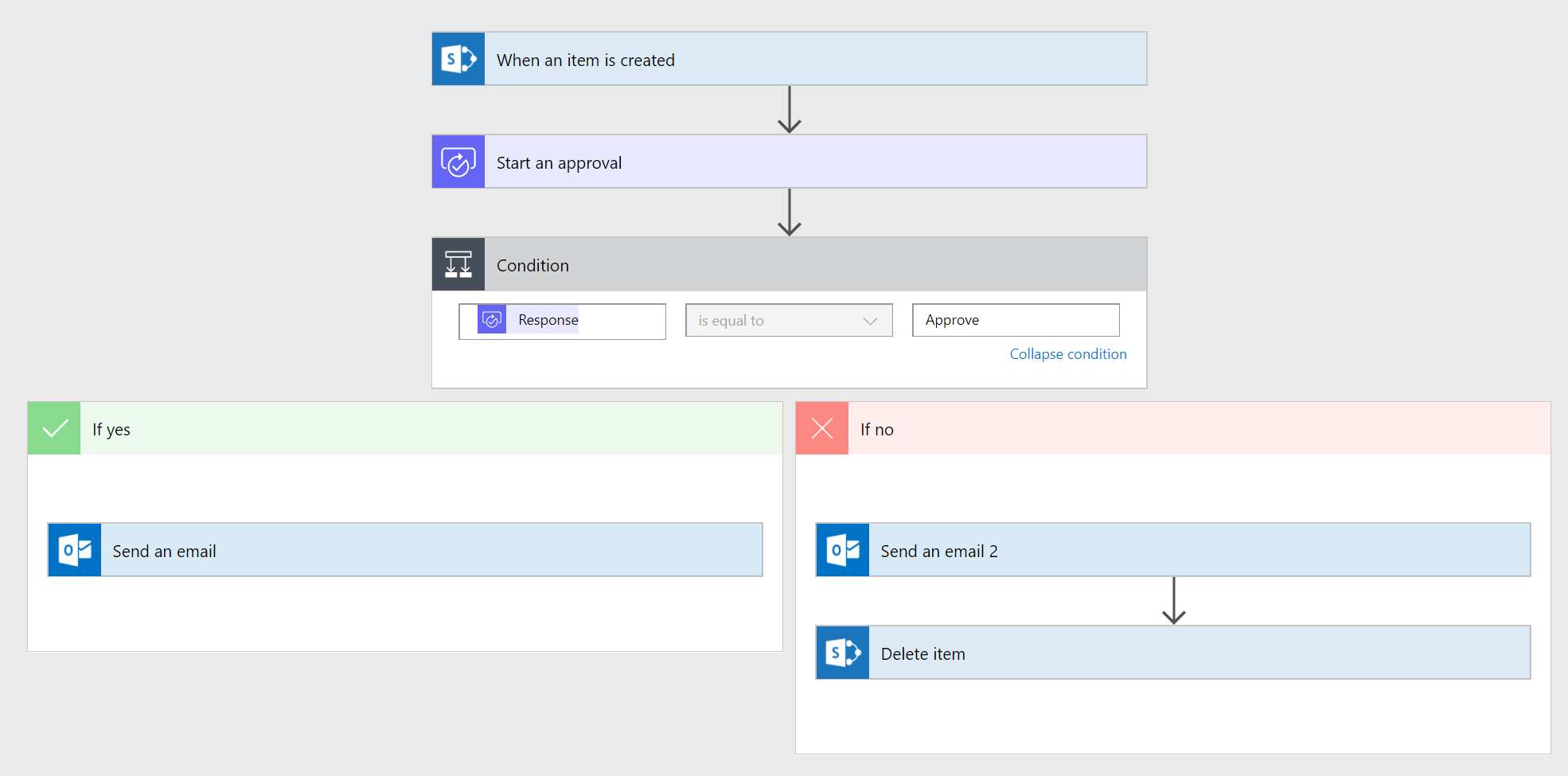Click the chevron in the operator dropdown
The width and height of the screenshot is (1568, 776).
(870, 321)
